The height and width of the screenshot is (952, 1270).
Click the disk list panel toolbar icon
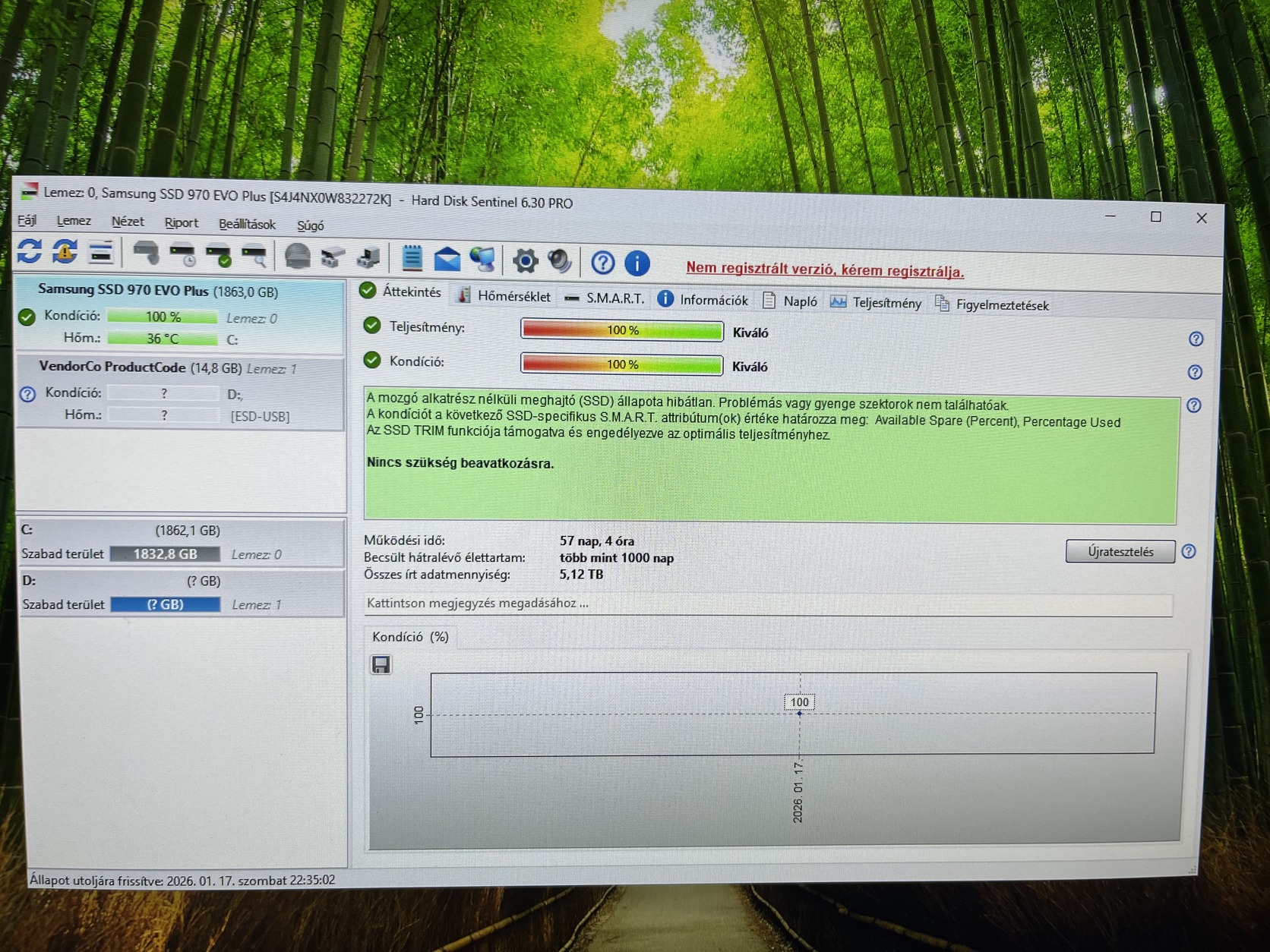(x=100, y=252)
